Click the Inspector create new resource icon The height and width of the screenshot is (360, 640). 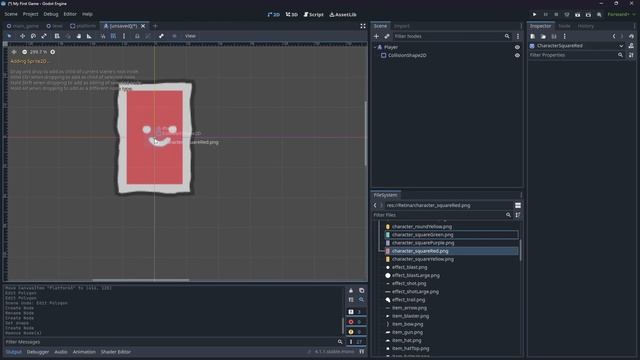[533, 36]
